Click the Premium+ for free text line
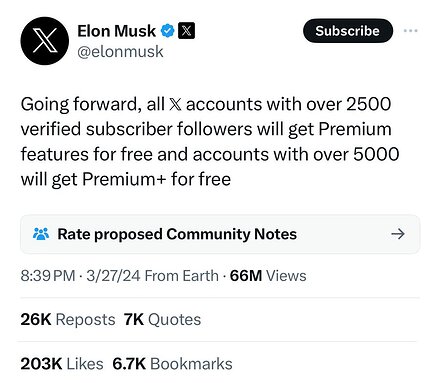This screenshot has width=440, height=383. point(126,179)
